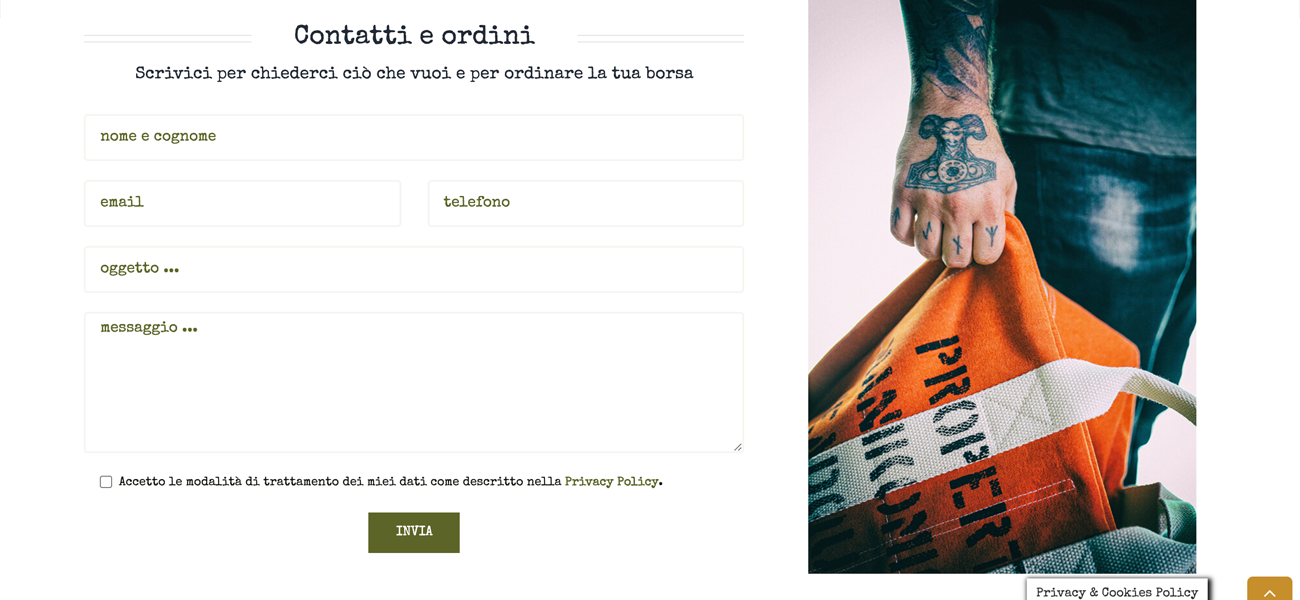Click the Contatti e ordini heading
Image resolution: width=1300 pixels, height=600 pixels.
pos(414,36)
